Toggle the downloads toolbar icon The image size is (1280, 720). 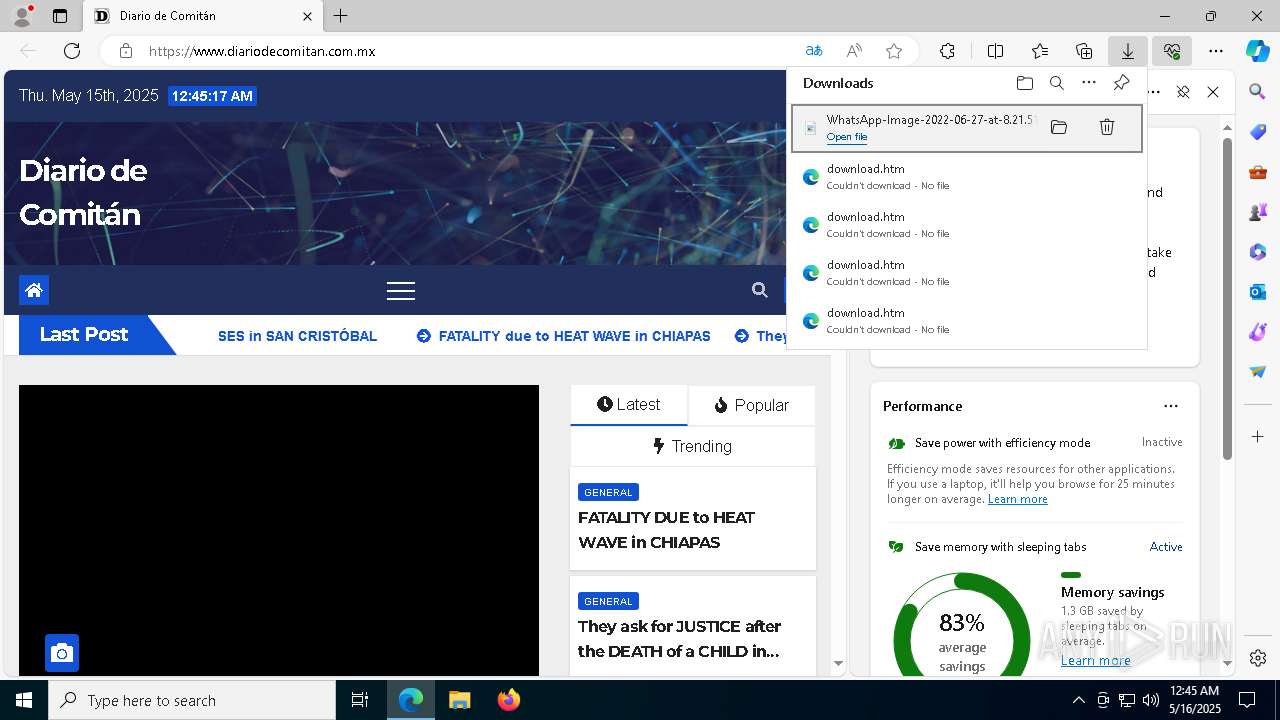point(1127,51)
